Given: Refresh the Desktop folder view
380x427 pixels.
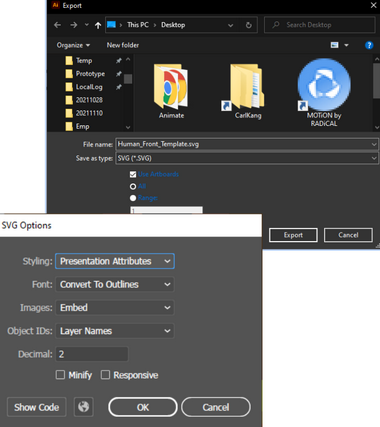Looking at the screenshot, I should coord(249,25).
